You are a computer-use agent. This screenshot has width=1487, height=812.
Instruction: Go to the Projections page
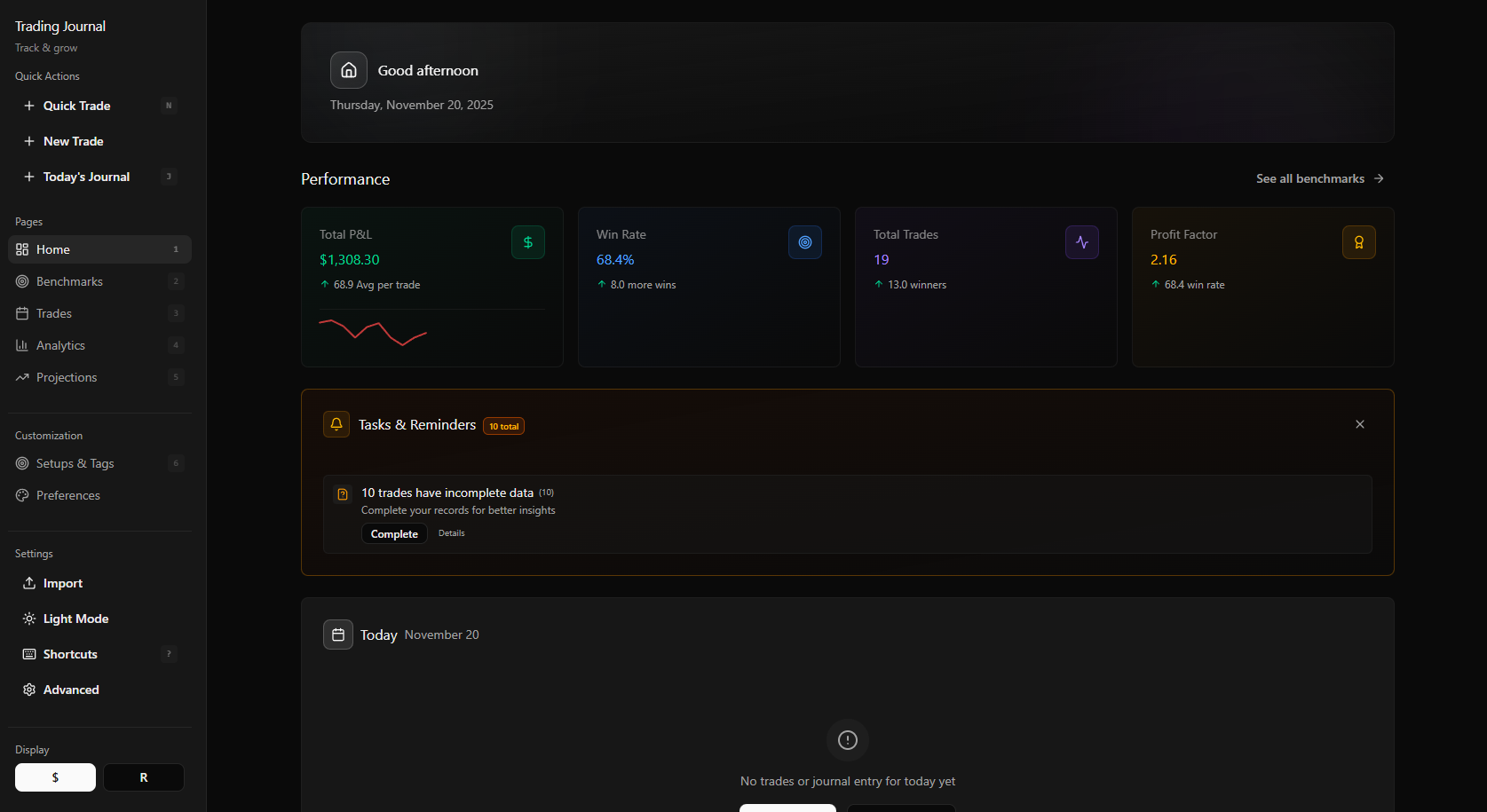tap(67, 377)
